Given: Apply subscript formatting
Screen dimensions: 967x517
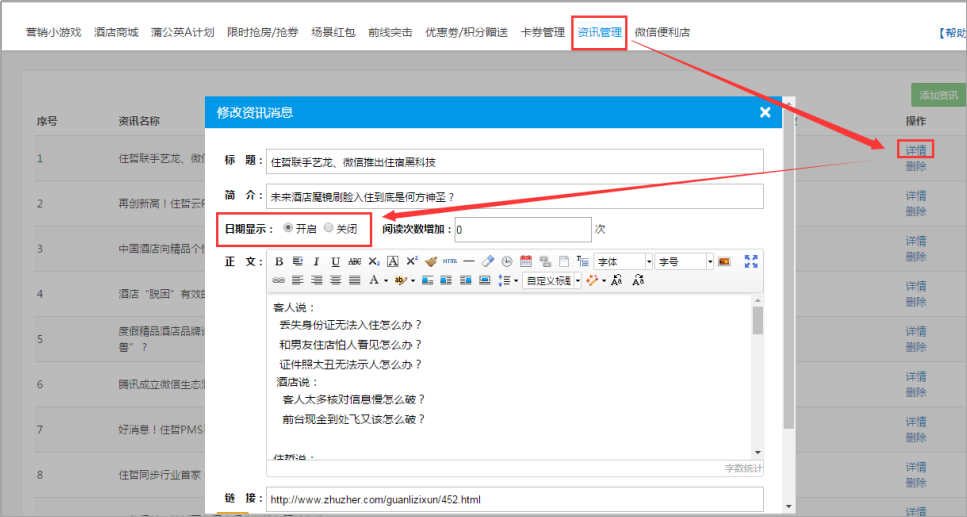Looking at the screenshot, I should [374, 262].
